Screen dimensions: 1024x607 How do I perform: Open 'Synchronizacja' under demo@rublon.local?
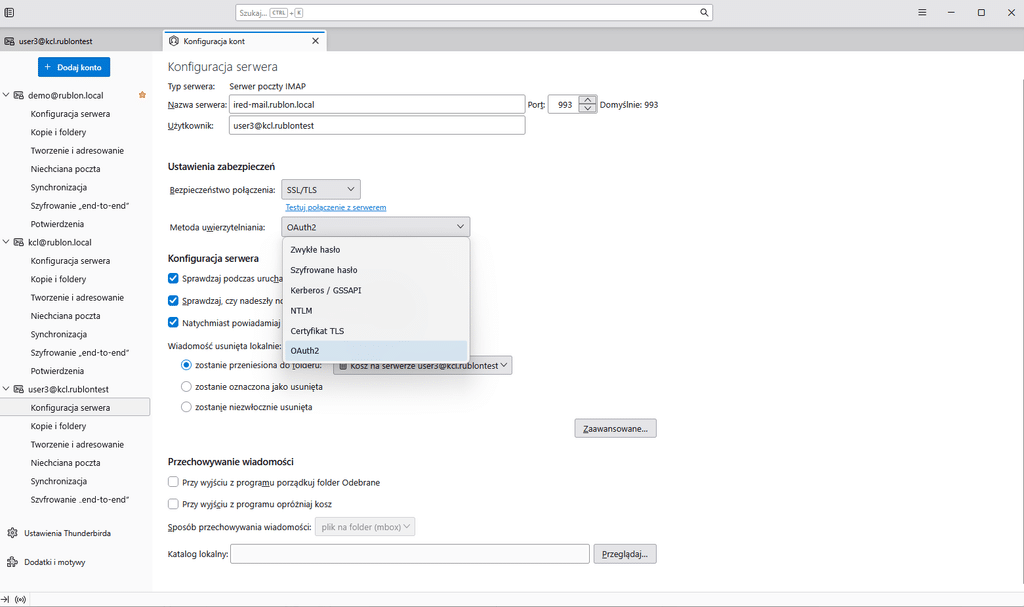59,187
